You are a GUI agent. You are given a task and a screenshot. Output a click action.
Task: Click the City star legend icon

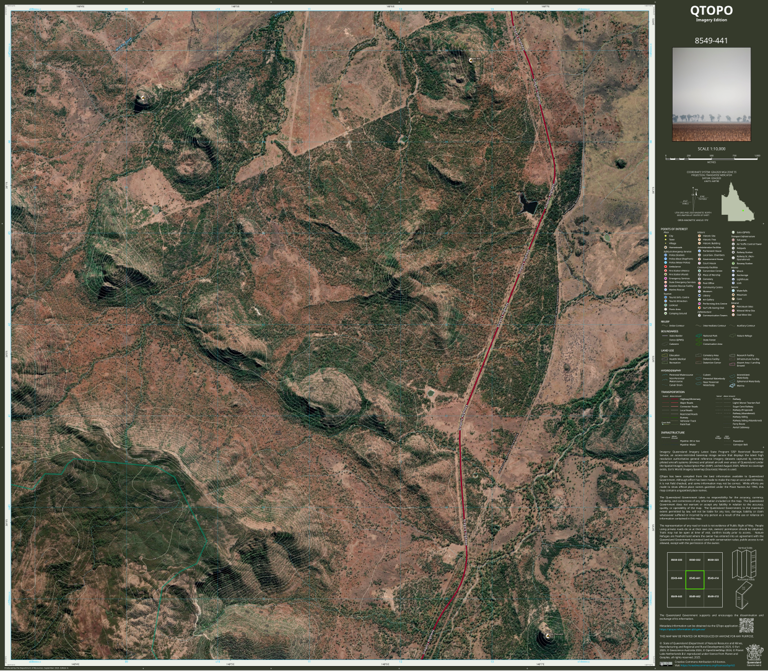click(x=666, y=236)
